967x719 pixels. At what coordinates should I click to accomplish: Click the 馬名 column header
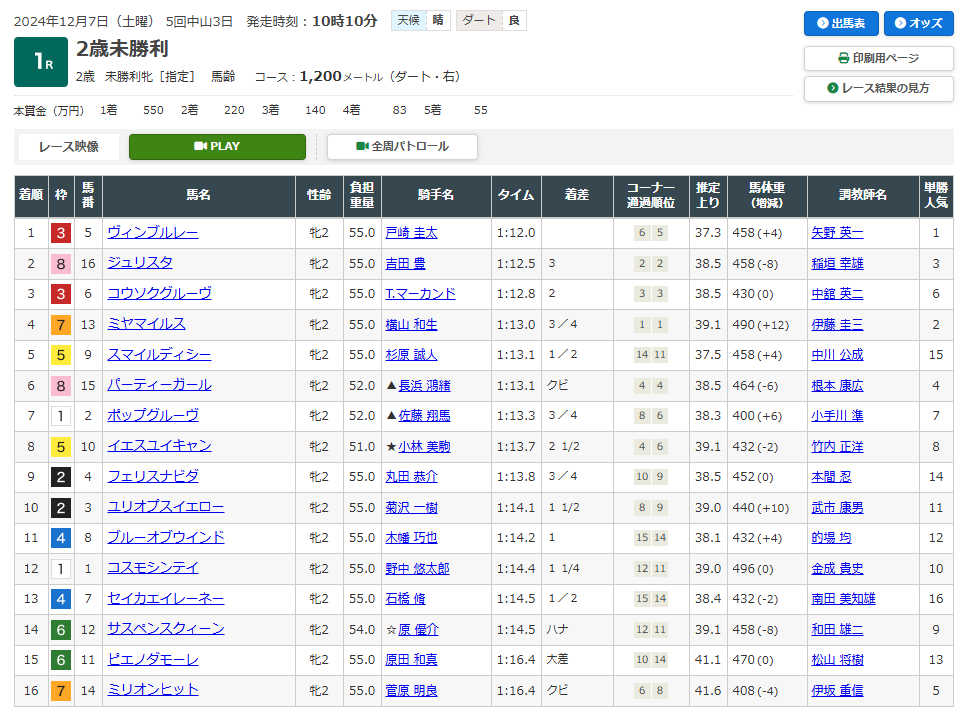(198, 196)
